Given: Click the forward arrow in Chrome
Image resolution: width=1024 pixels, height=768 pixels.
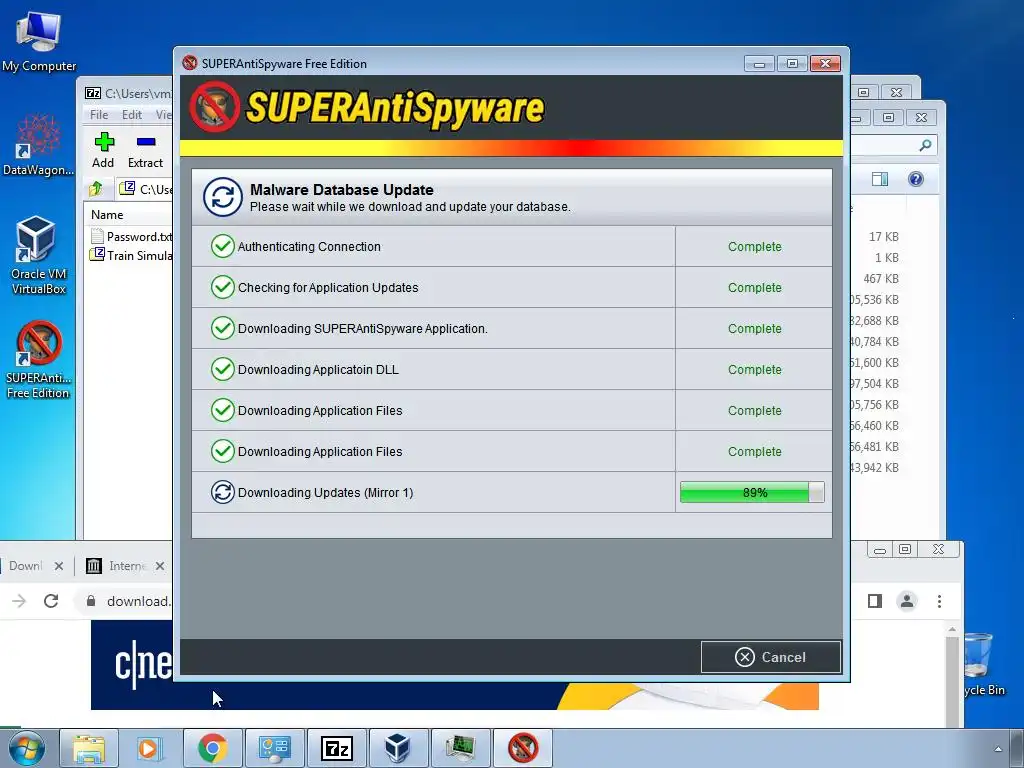Looking at the screenshot, I should pyautogui.click(x=19, y=601).
